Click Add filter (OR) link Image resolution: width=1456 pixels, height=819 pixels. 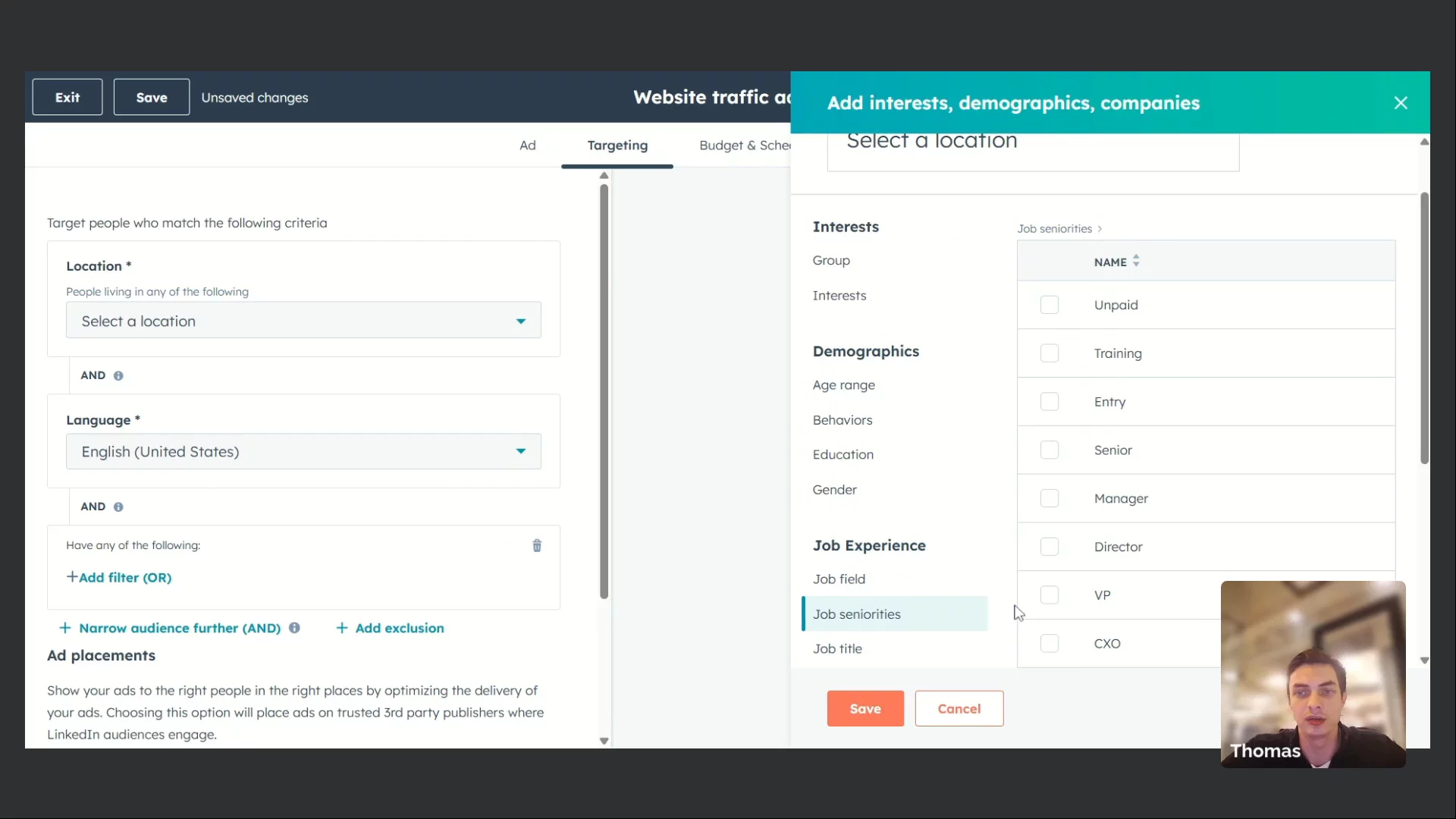(x=119, y=577)
